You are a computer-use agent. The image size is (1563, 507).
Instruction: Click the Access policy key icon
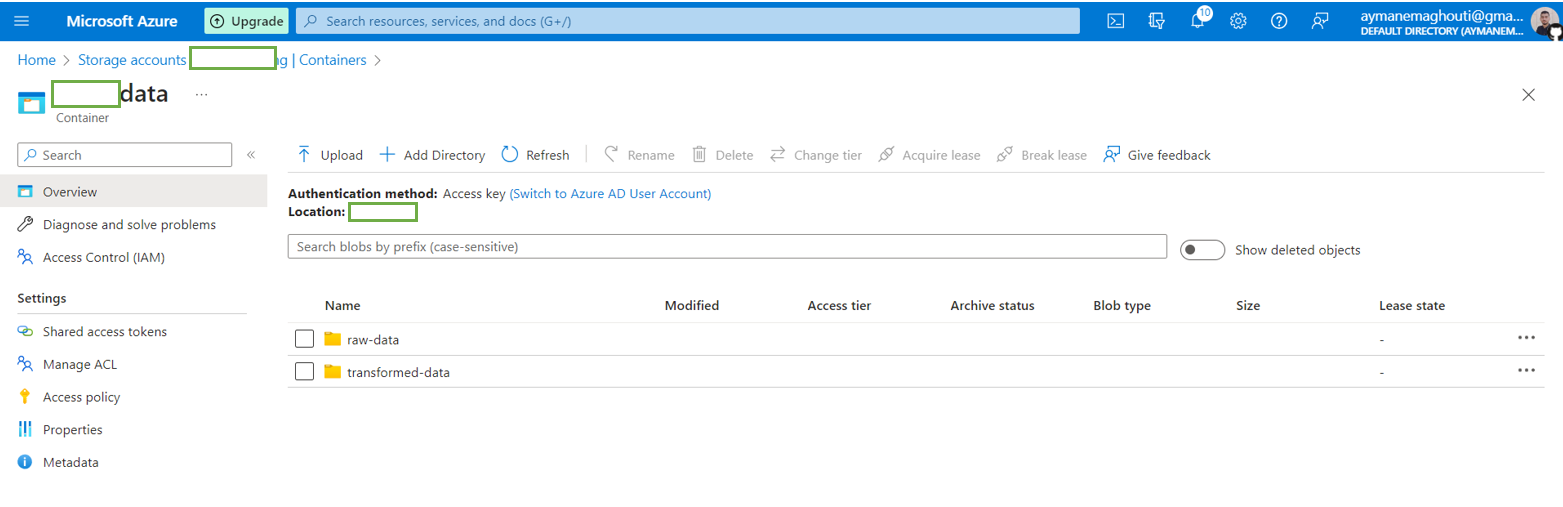pyautogui.click(x=26, y=397)
